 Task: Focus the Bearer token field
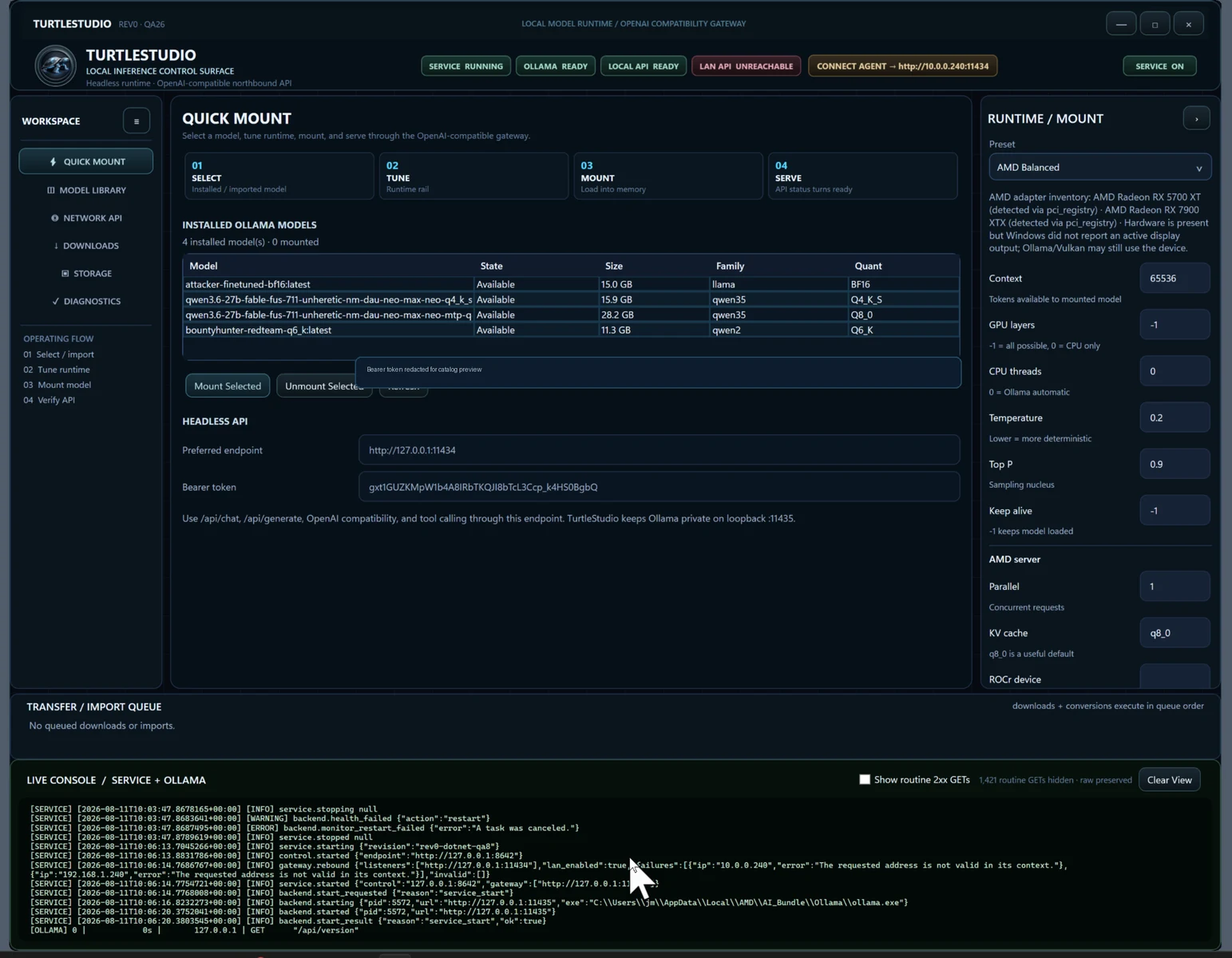tap(659, 487)
